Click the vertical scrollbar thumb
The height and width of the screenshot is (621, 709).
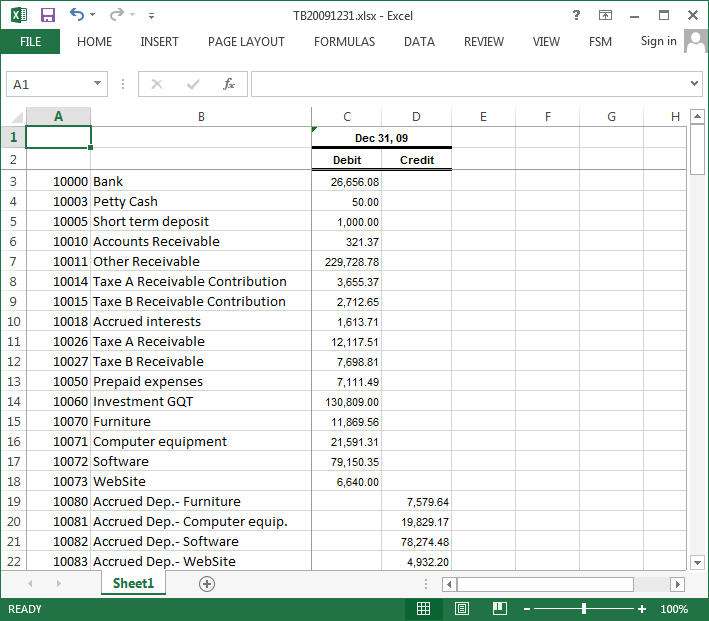(x=697, y=150)
